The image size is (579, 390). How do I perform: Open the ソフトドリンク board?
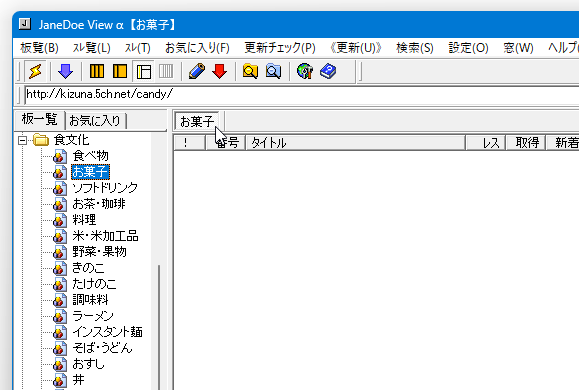click(105, 188)
